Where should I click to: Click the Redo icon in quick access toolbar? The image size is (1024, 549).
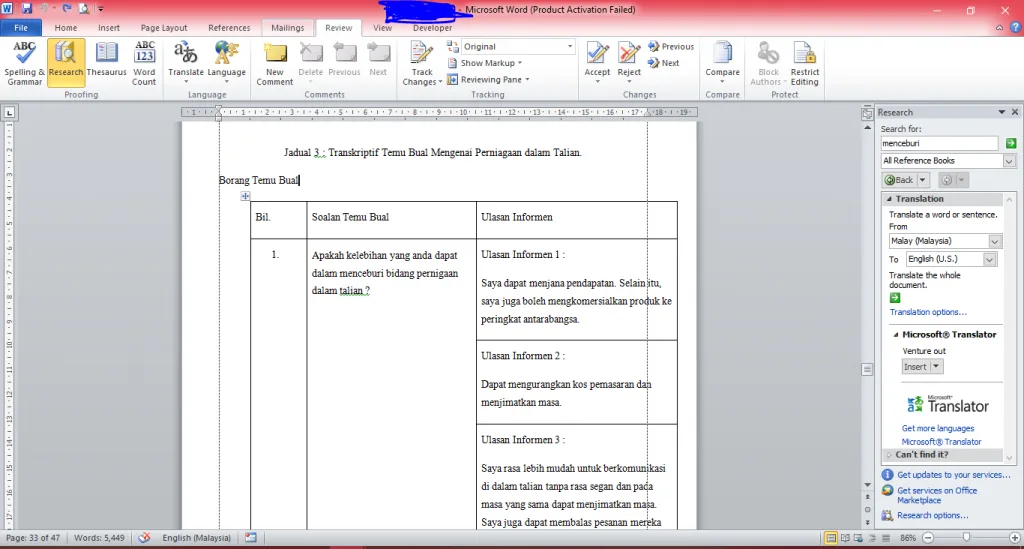67,9
